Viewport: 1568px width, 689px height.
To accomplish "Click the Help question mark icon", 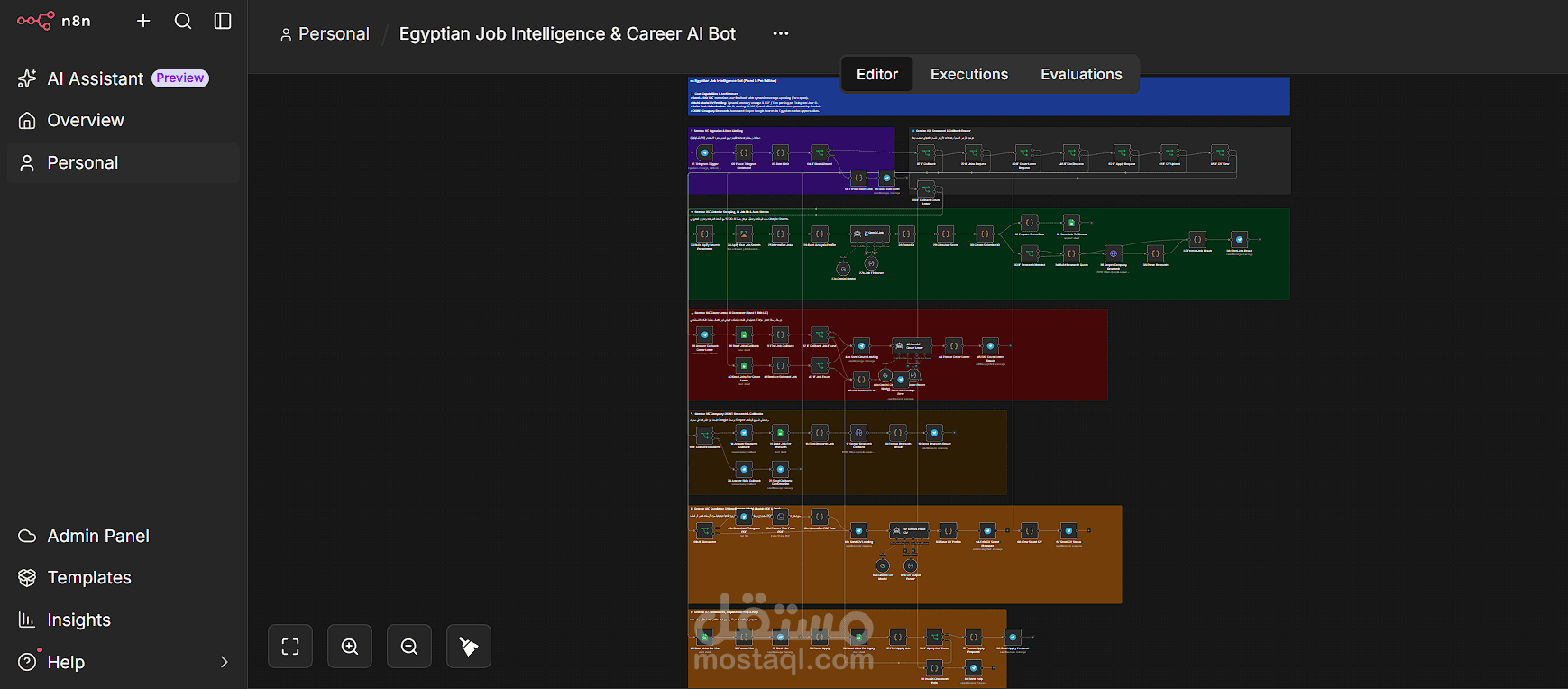I will pyautogui.click(x=27, y=662).
